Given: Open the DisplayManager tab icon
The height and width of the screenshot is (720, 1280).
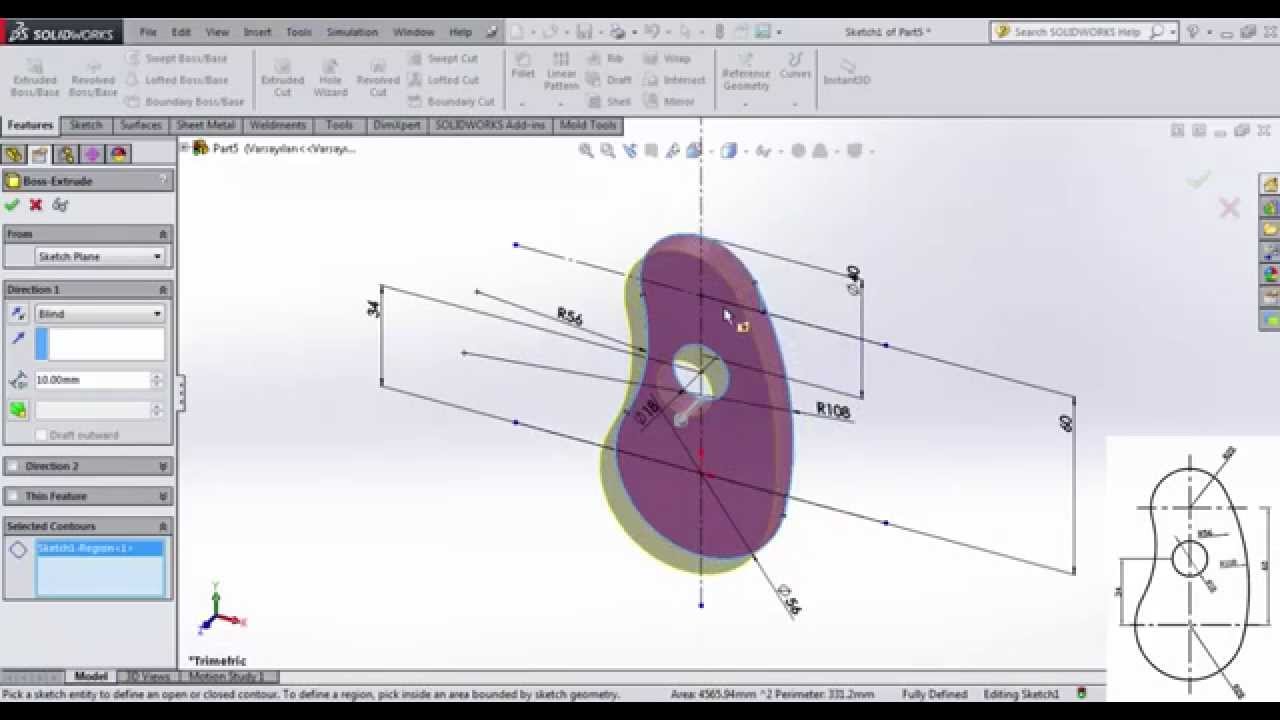Looking at the screenshot, I should pos(118,154).
